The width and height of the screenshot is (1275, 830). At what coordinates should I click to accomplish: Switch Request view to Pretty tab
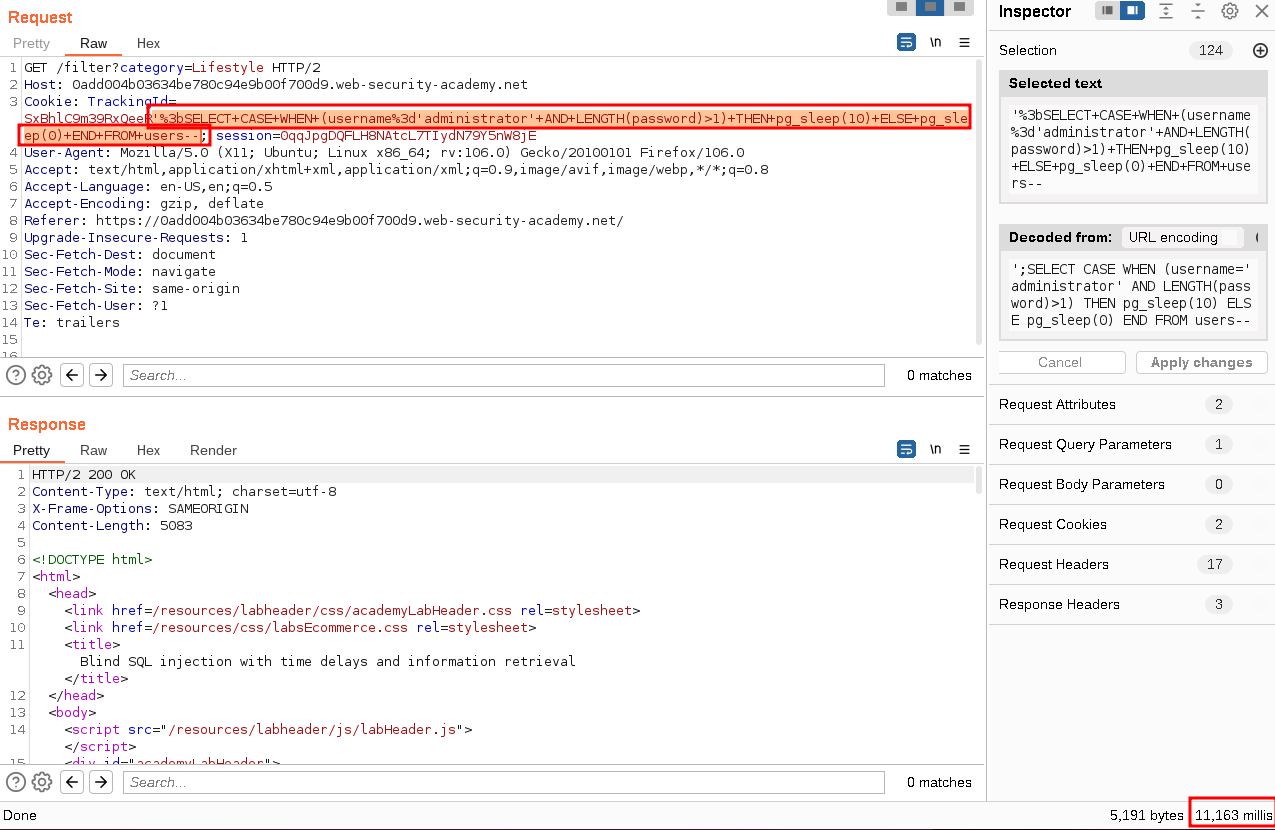pos(31,43)
